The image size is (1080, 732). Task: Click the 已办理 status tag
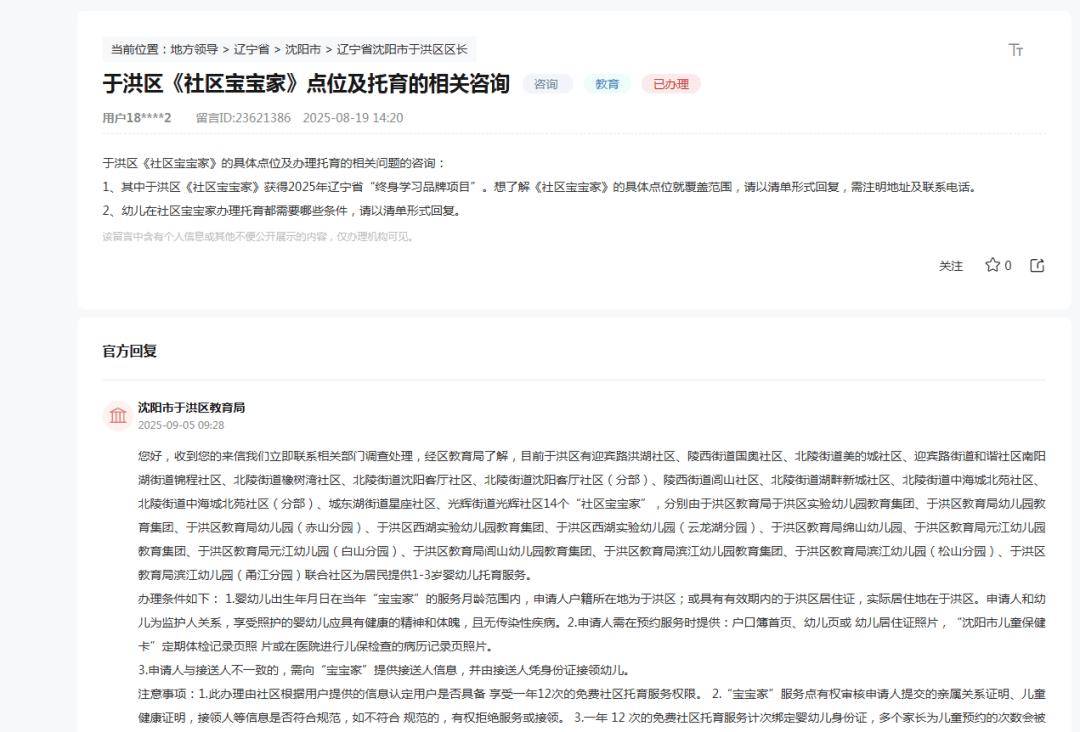(670, 84)
